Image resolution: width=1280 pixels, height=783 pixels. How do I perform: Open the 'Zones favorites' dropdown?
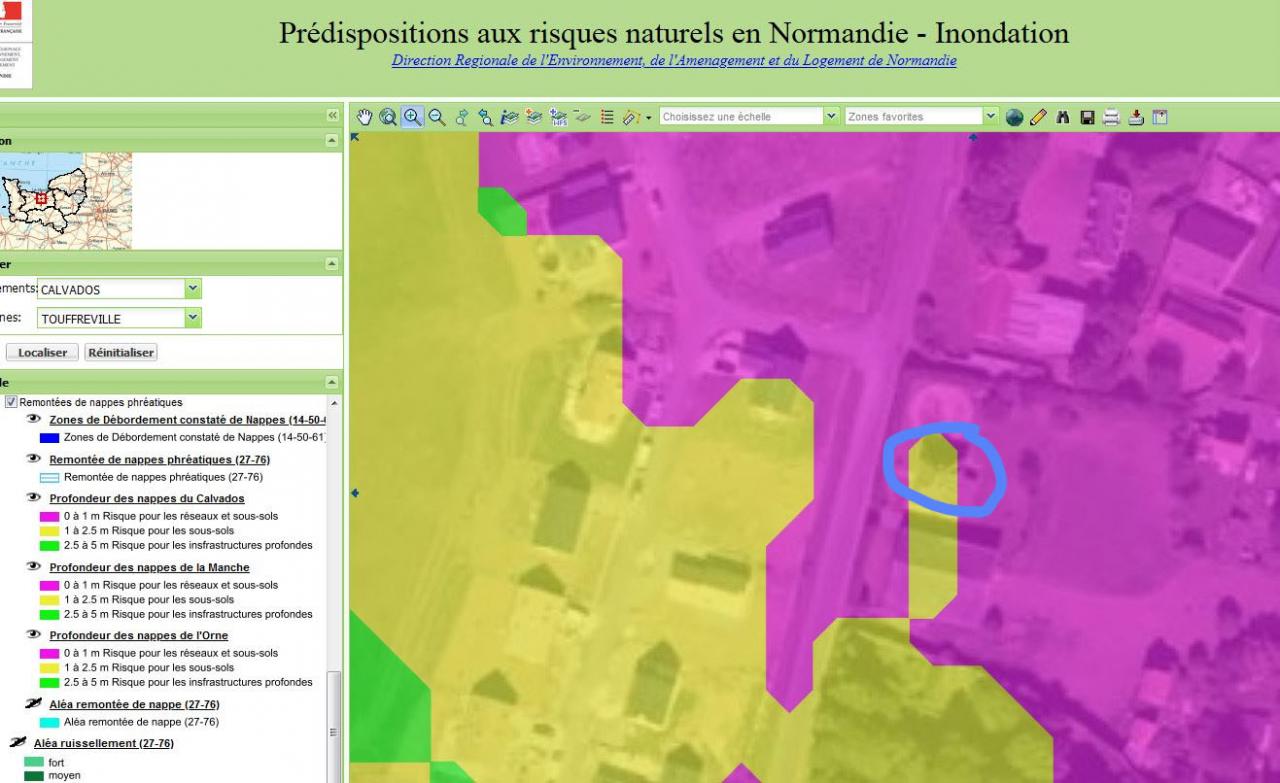[991, 117]
